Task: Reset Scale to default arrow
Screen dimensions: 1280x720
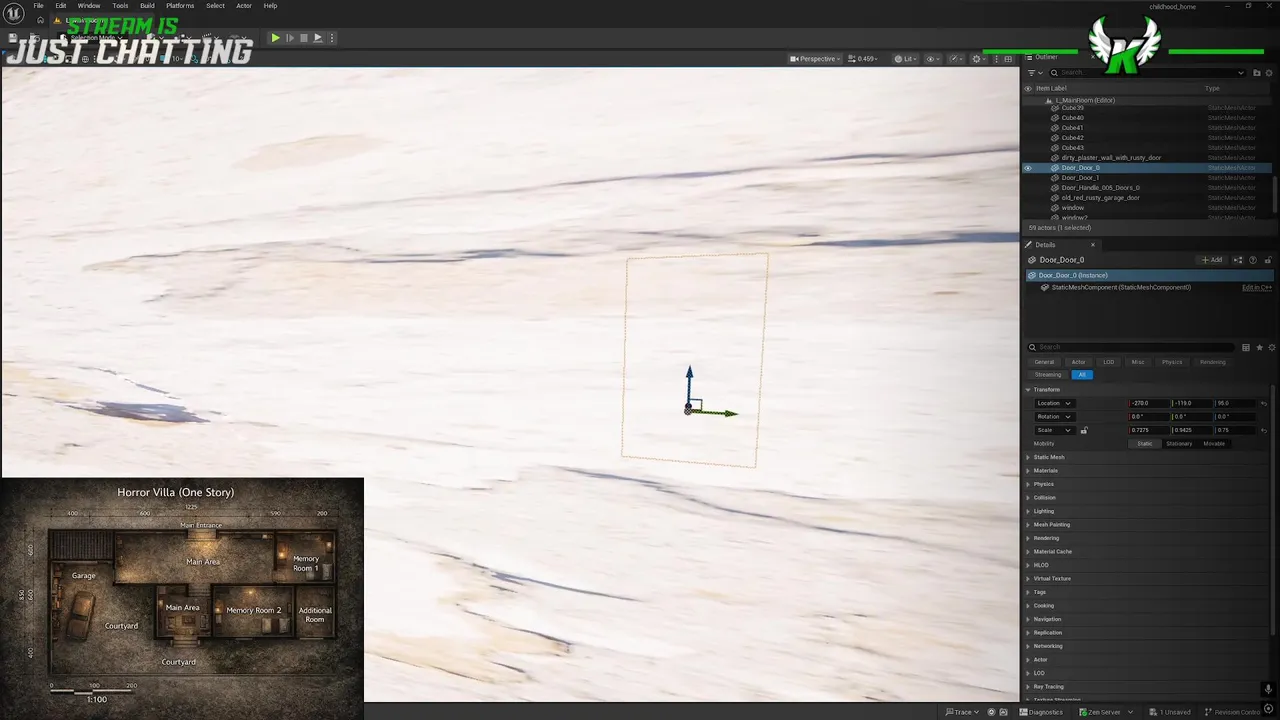Action: 1264,430
